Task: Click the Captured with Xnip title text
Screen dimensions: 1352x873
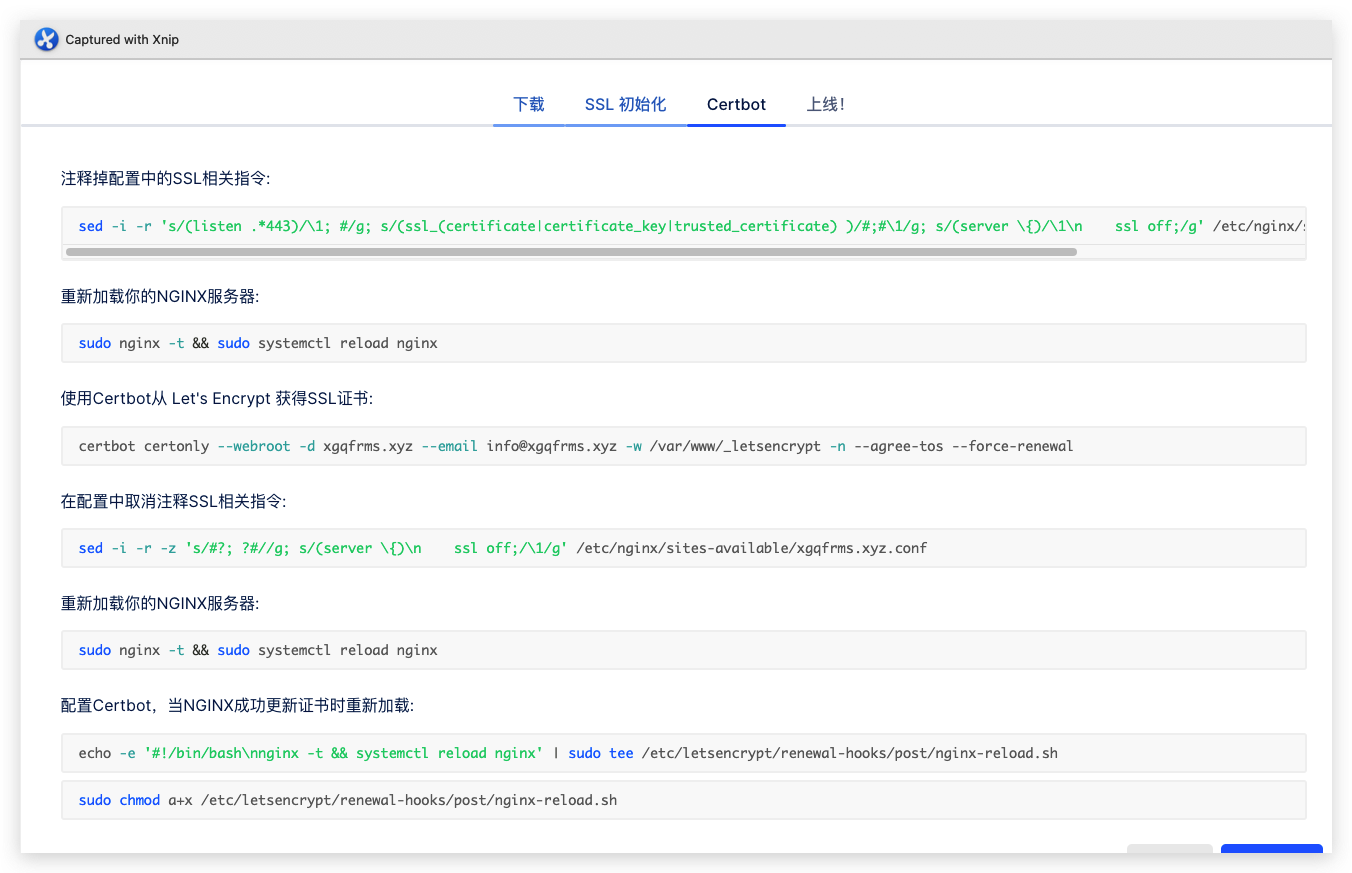Action: pos(122,40)
